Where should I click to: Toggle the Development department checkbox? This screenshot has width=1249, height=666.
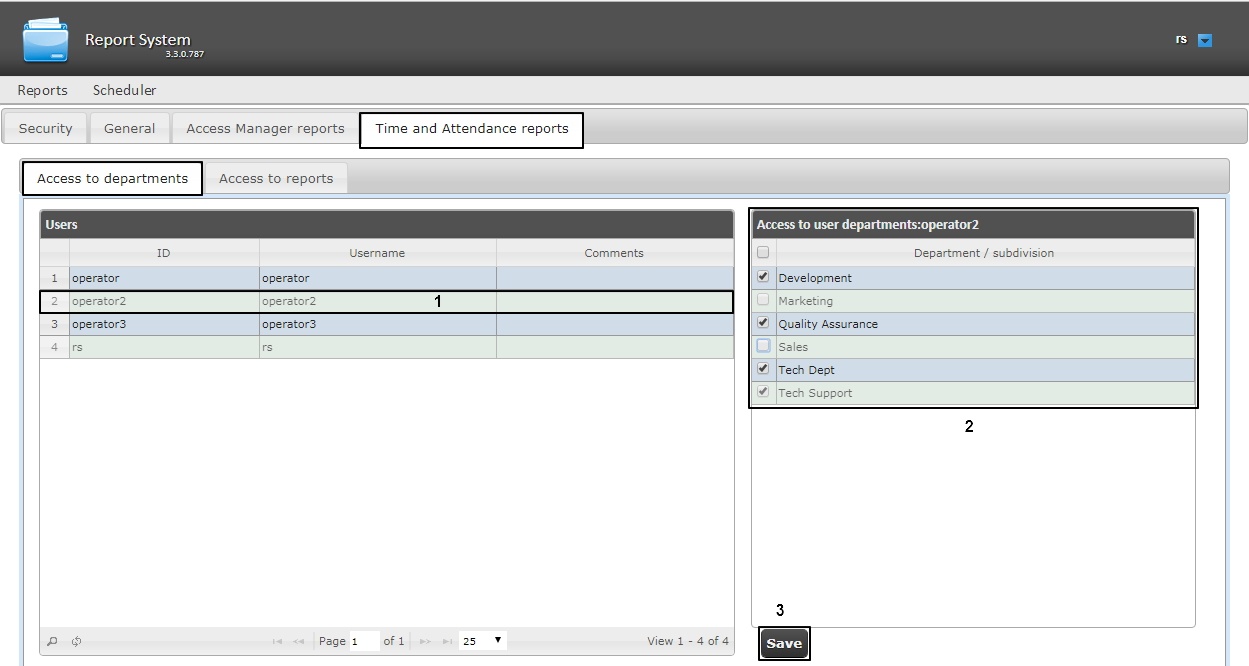click(764, 277)
